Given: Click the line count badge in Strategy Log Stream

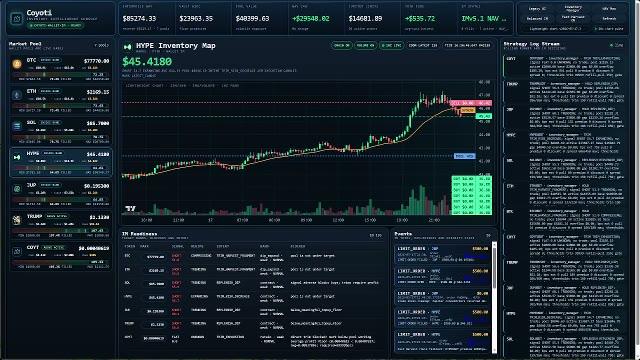Looking at the screenshot, I should (617, 45).
